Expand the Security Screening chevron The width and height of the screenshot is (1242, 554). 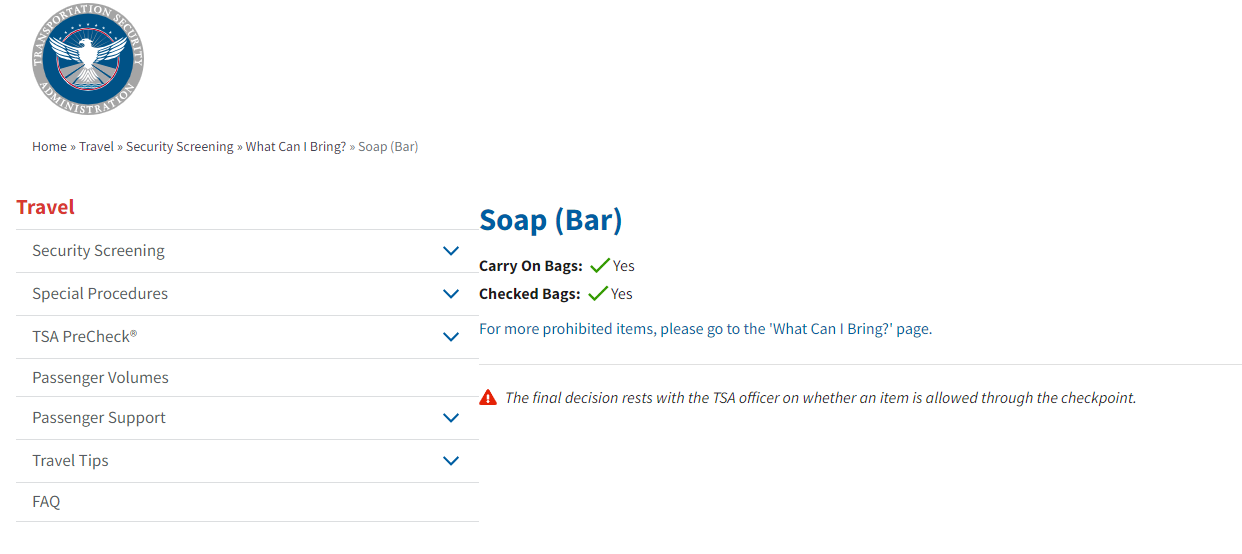(451, 251)
